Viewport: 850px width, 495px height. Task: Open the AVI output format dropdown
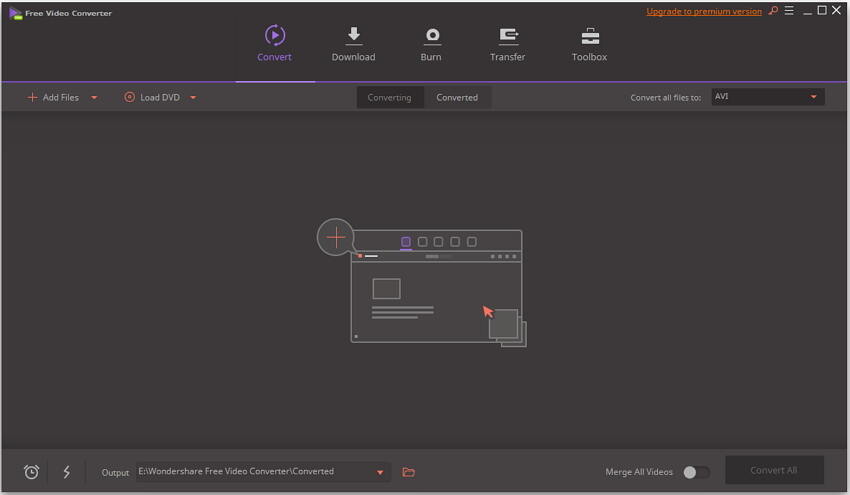pos(768,97)
